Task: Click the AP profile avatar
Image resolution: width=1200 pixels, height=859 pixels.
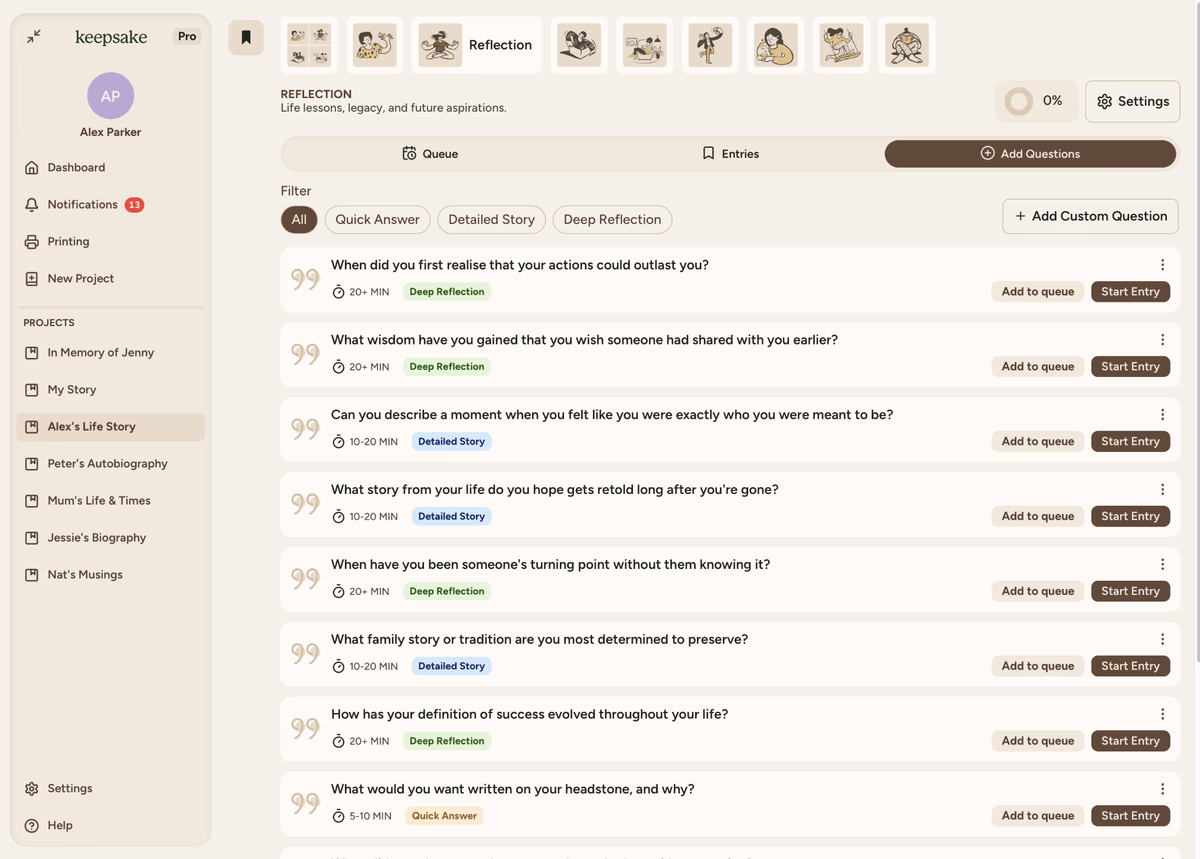Action: click(x=110, y=96)
